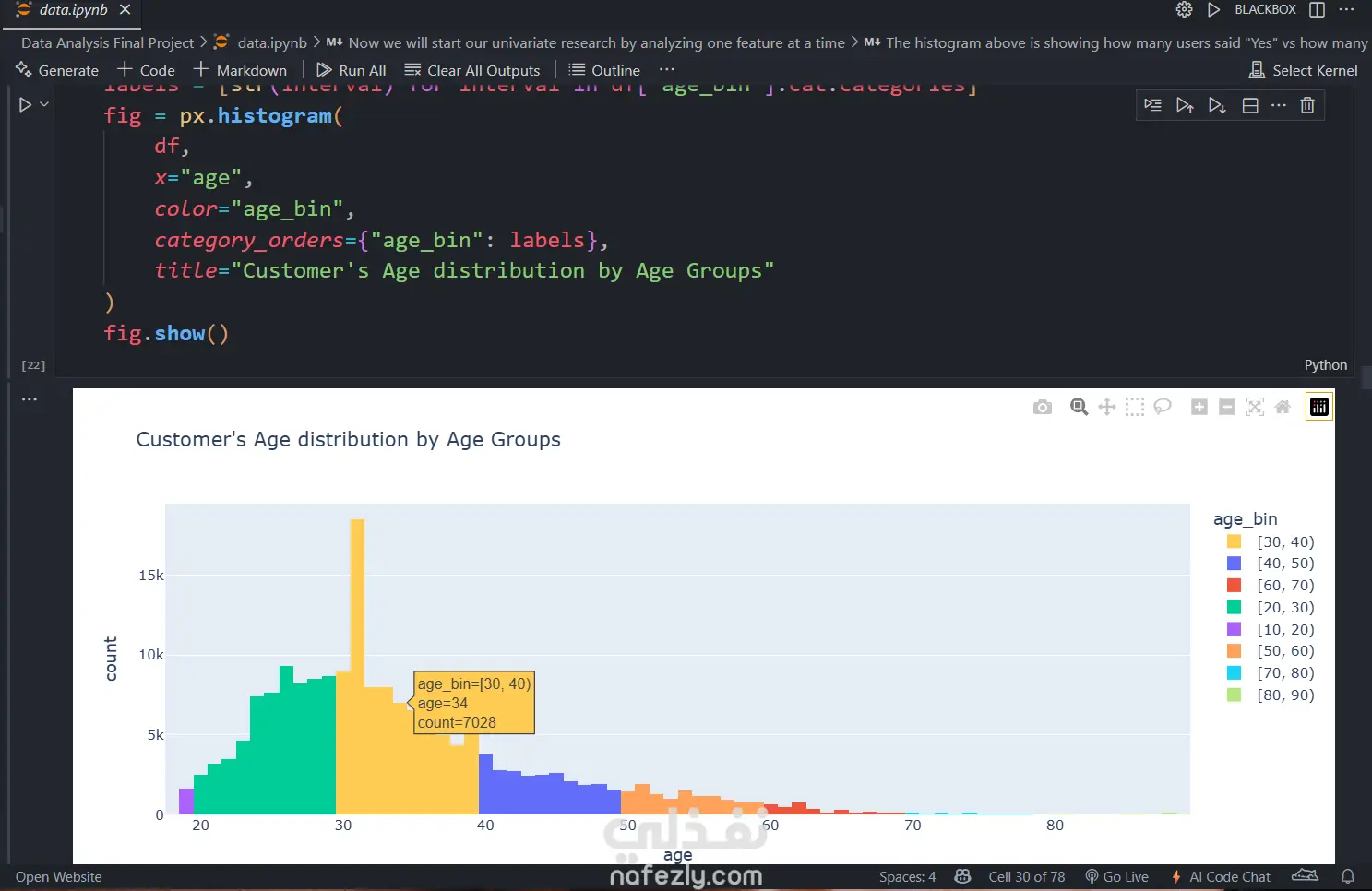The height and width of the screenshot is (891, 1372).
Task: Click the px.histogram code text
Action: (x=261, y=116)
